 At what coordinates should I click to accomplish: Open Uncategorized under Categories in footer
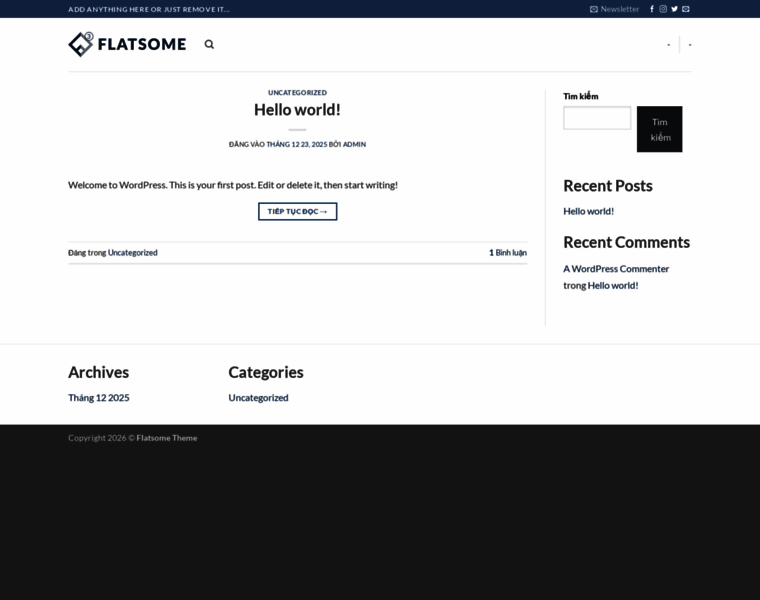point(258,398)
